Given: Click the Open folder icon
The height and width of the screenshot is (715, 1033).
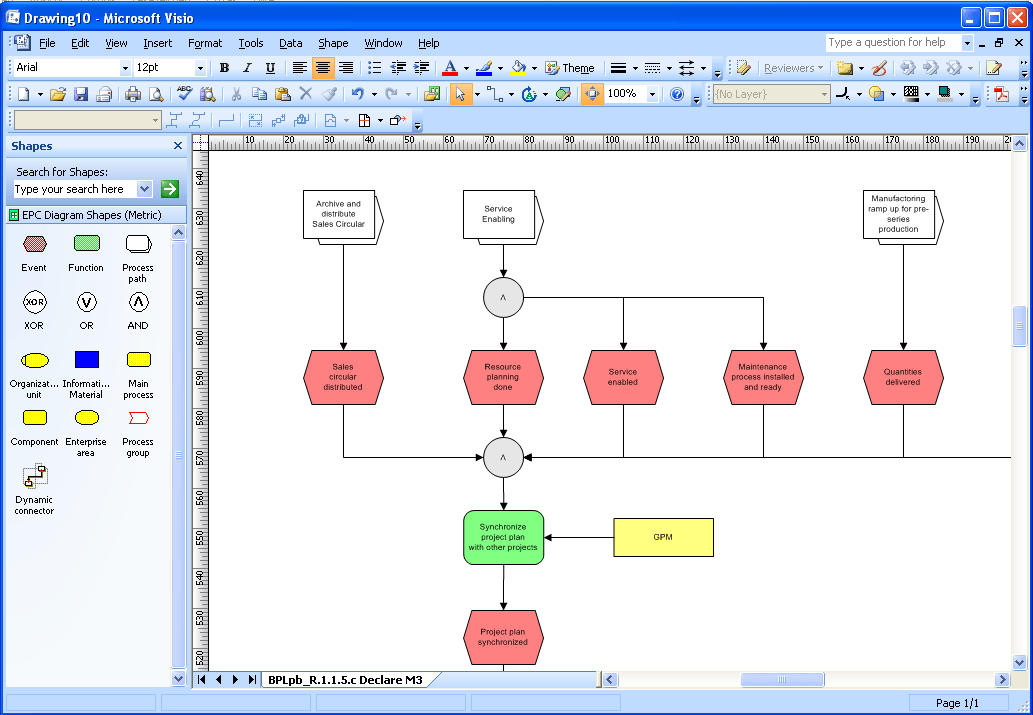Looking at the screenshot, I should pyautogui.click(x=58, y=94).
